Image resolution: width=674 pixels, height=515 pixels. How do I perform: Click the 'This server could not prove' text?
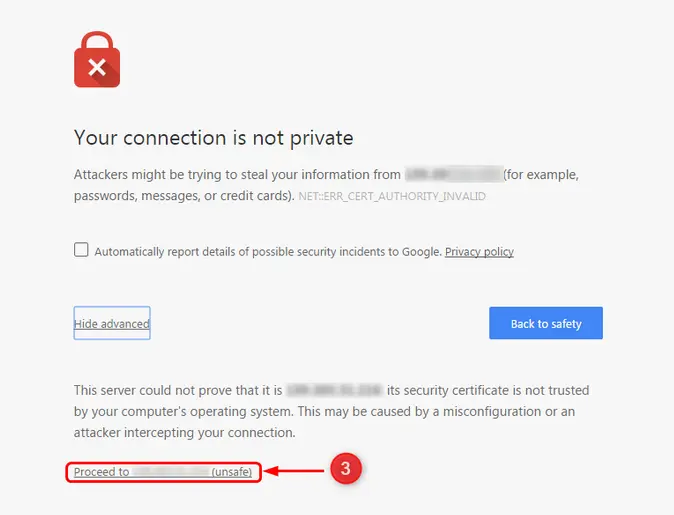click(178, 390)
